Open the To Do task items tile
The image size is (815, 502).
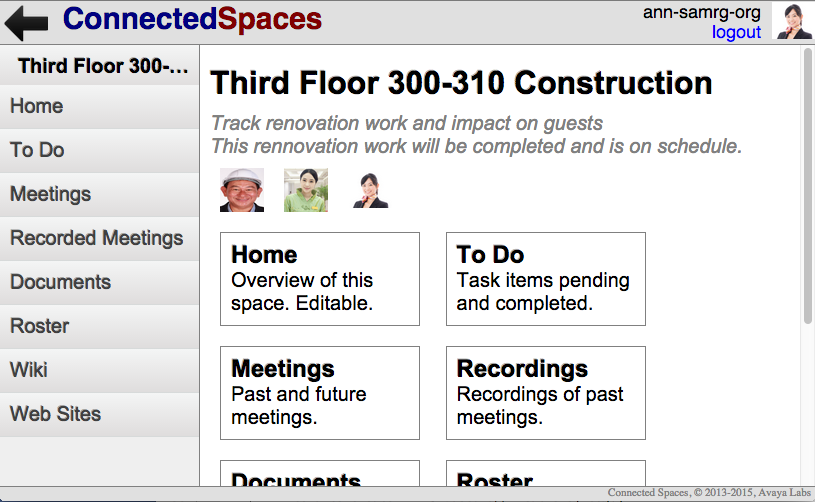point(545,279)
